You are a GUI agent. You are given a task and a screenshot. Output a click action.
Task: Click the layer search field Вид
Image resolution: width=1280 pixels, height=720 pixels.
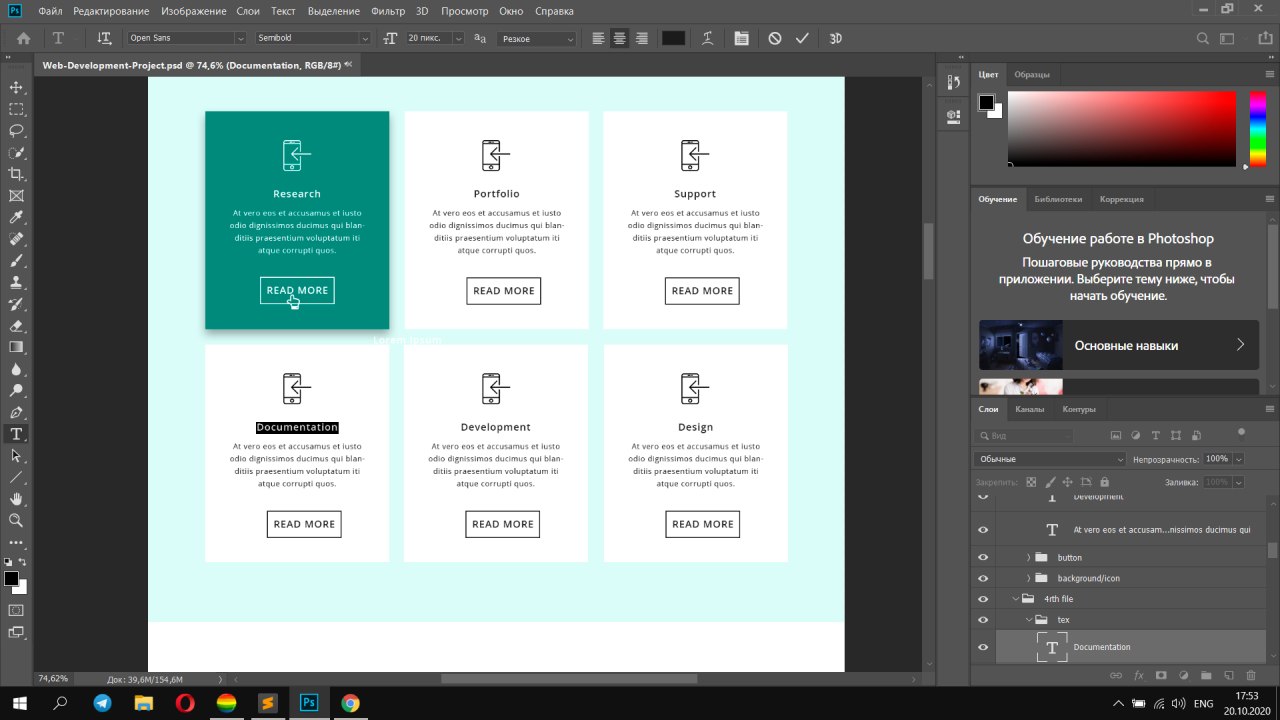coord(1024,436)
